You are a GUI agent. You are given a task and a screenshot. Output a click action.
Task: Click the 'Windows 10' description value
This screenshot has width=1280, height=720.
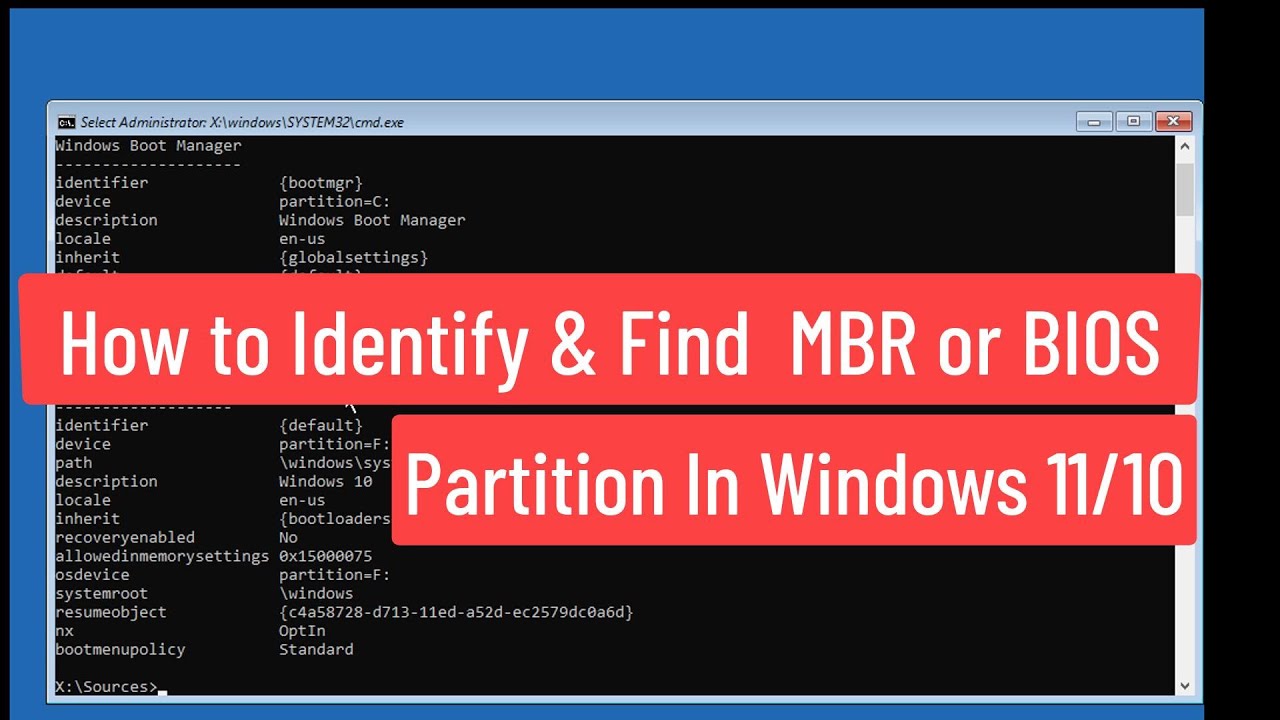(x=326, y=482)
